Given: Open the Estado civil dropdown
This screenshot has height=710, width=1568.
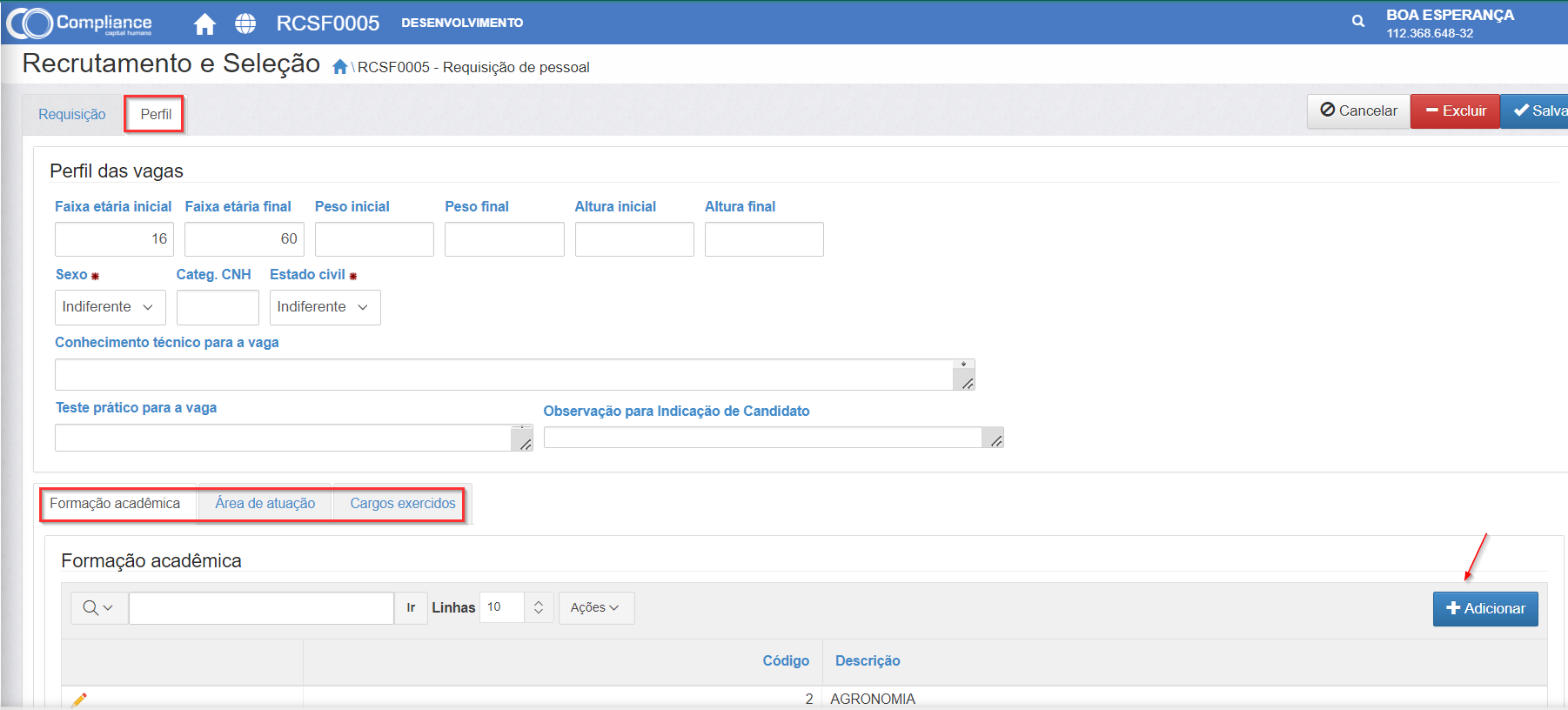Looking at the screenshot, I should pyautogui.click(x=325, y=307).
